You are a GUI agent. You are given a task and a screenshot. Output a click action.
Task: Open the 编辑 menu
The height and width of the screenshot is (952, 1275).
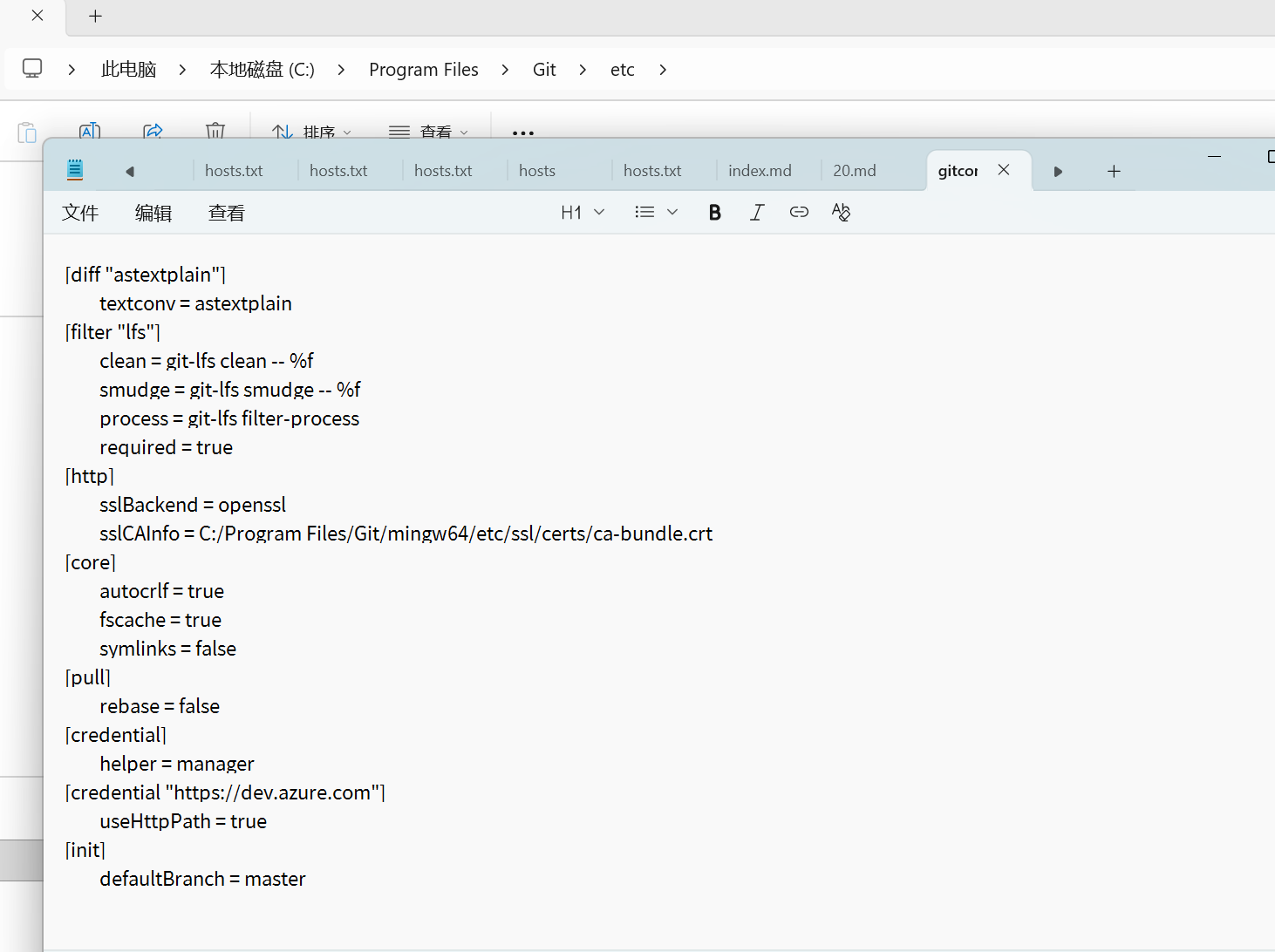point(153,214)
